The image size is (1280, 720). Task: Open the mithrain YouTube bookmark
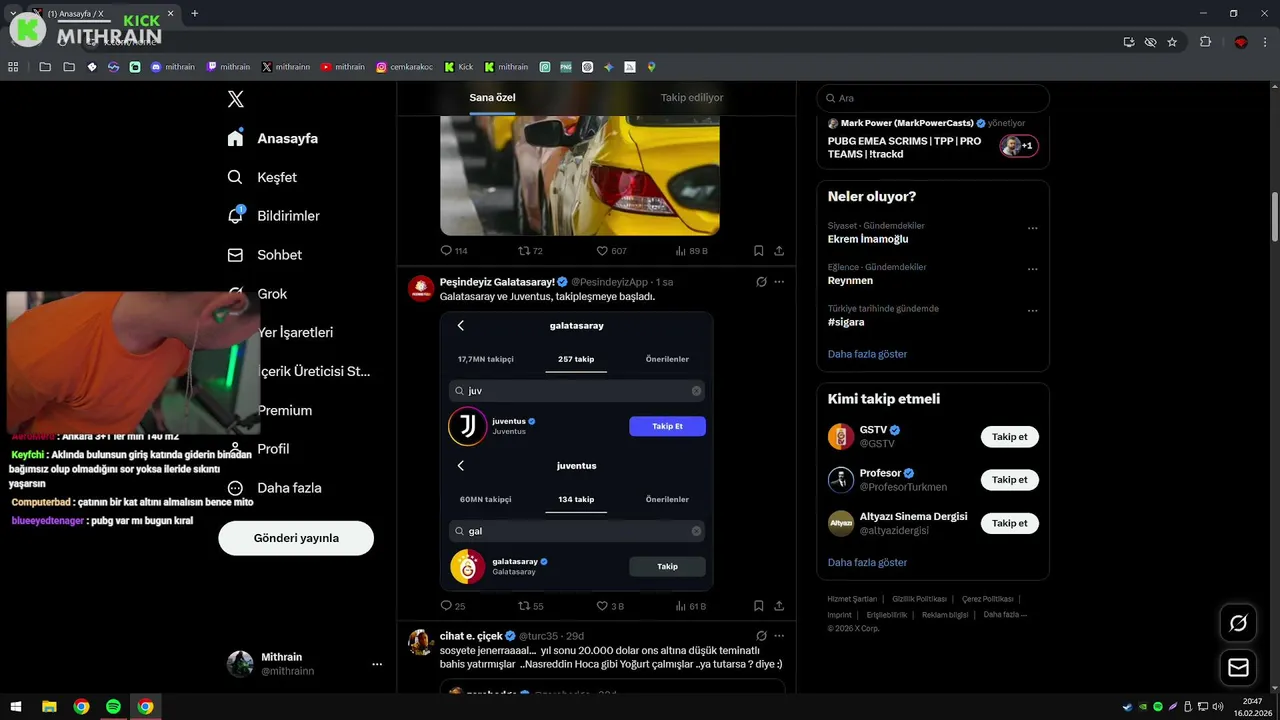[343, 67]
